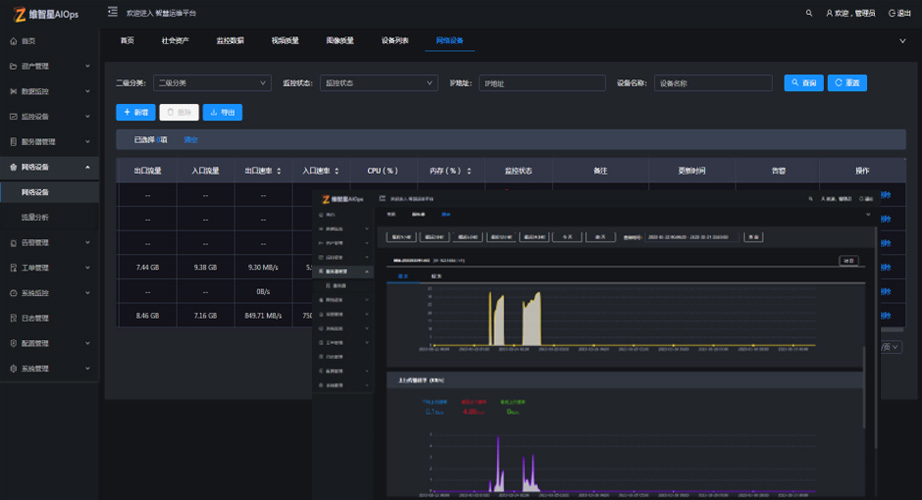Click the blue 查询 search button
The image size is (922, 500).
803,83
